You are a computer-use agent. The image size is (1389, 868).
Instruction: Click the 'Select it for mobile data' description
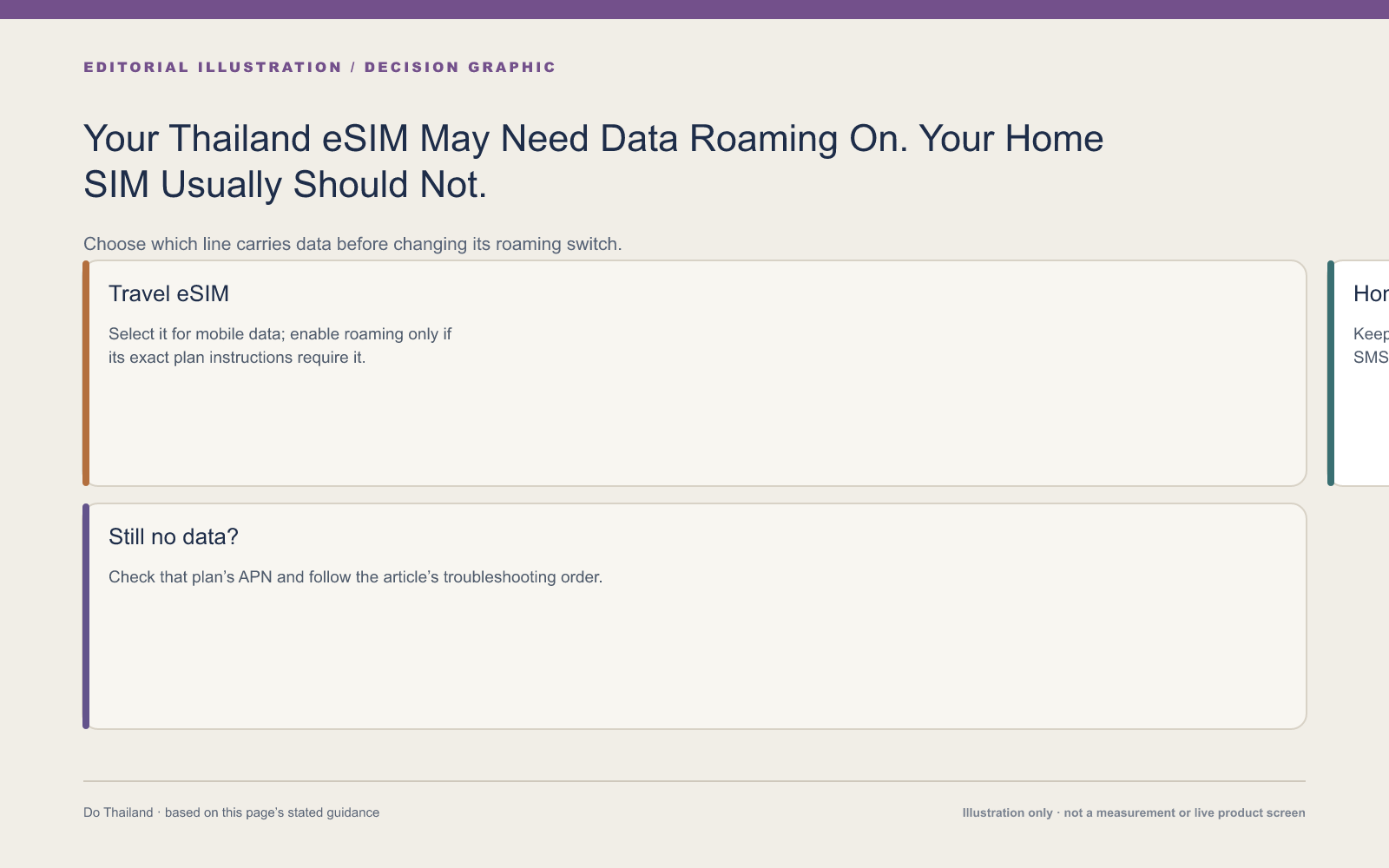coord(280,345)
